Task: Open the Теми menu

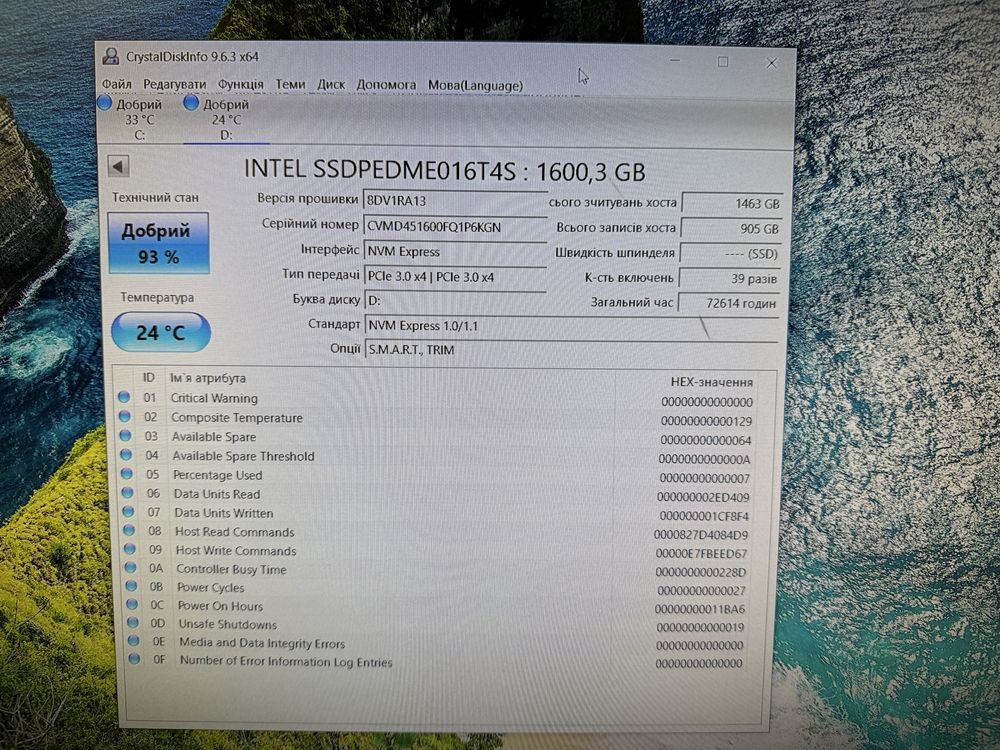Action: 290,84
